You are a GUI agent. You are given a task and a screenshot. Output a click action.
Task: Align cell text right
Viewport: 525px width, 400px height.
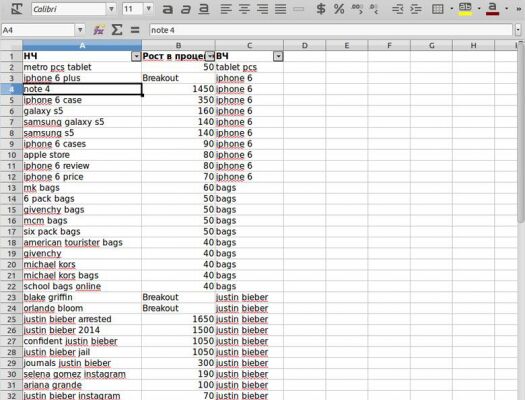[262, 9]
